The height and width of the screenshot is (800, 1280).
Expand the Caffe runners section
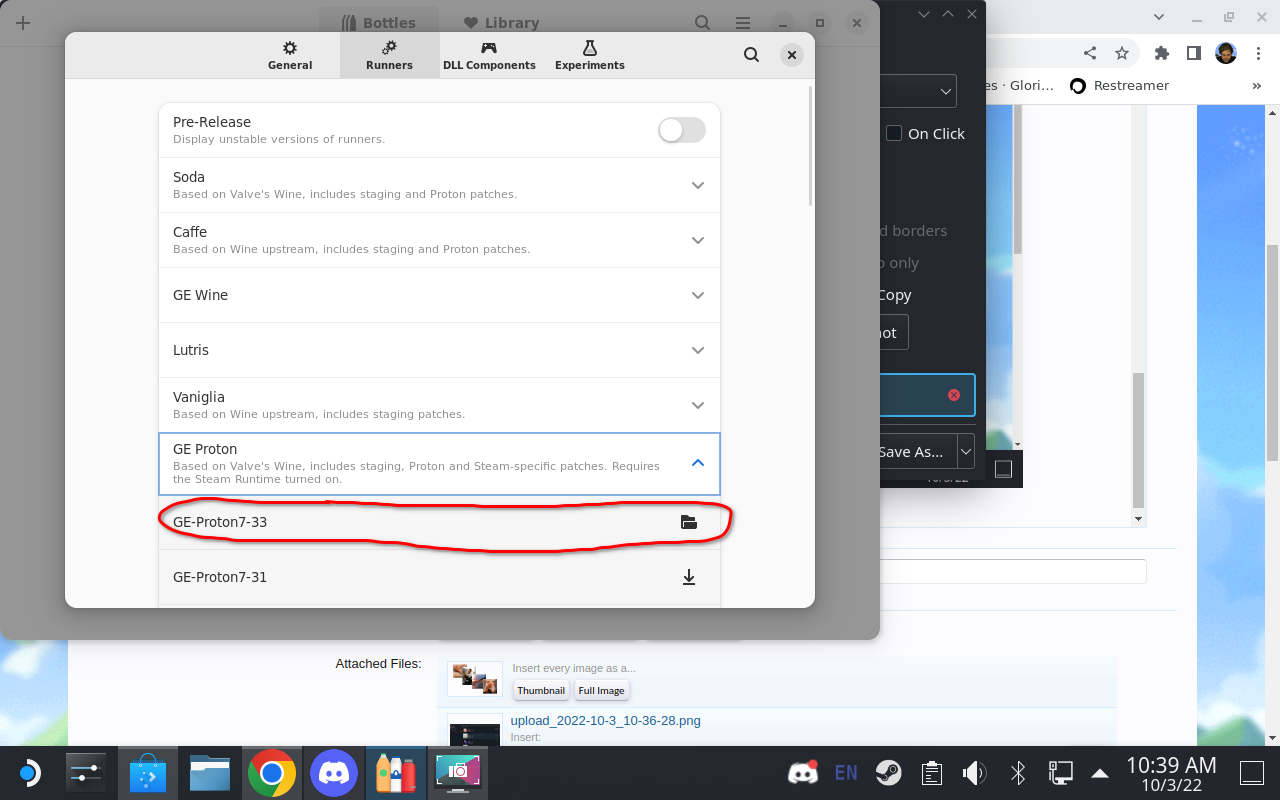pos(698,240)
